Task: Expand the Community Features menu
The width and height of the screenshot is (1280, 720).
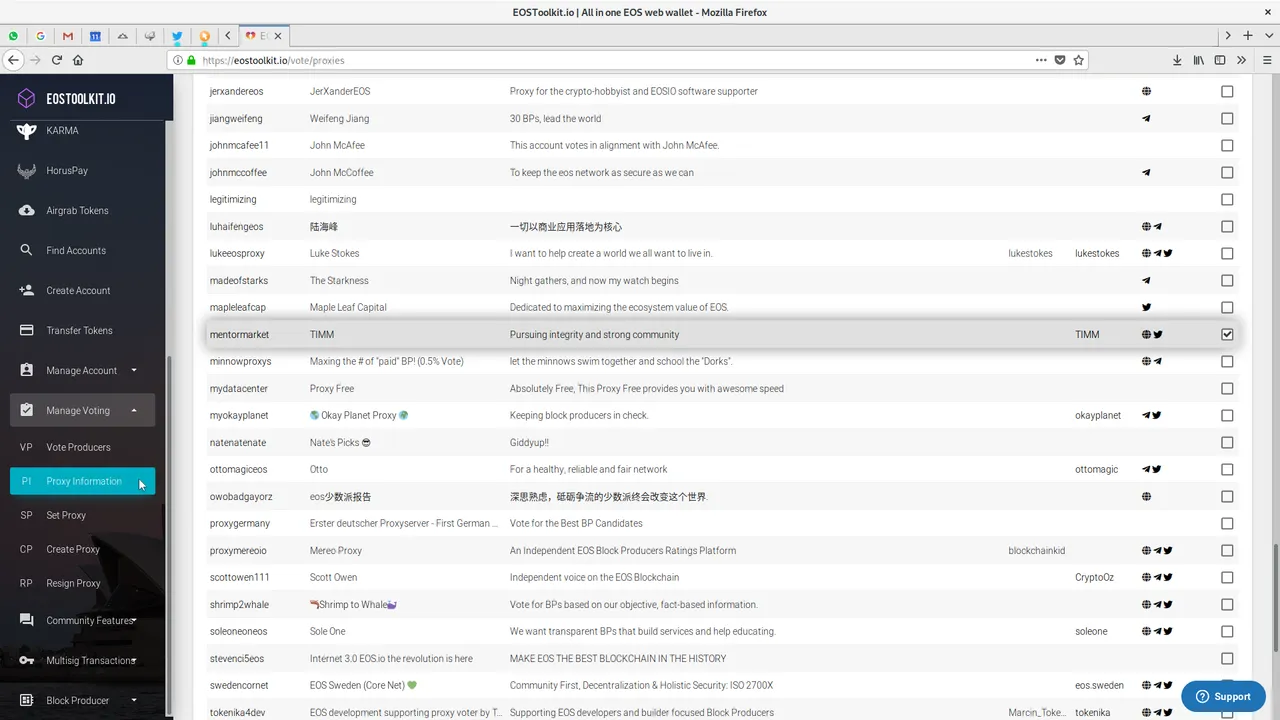Action: click(x=82, y=620)
